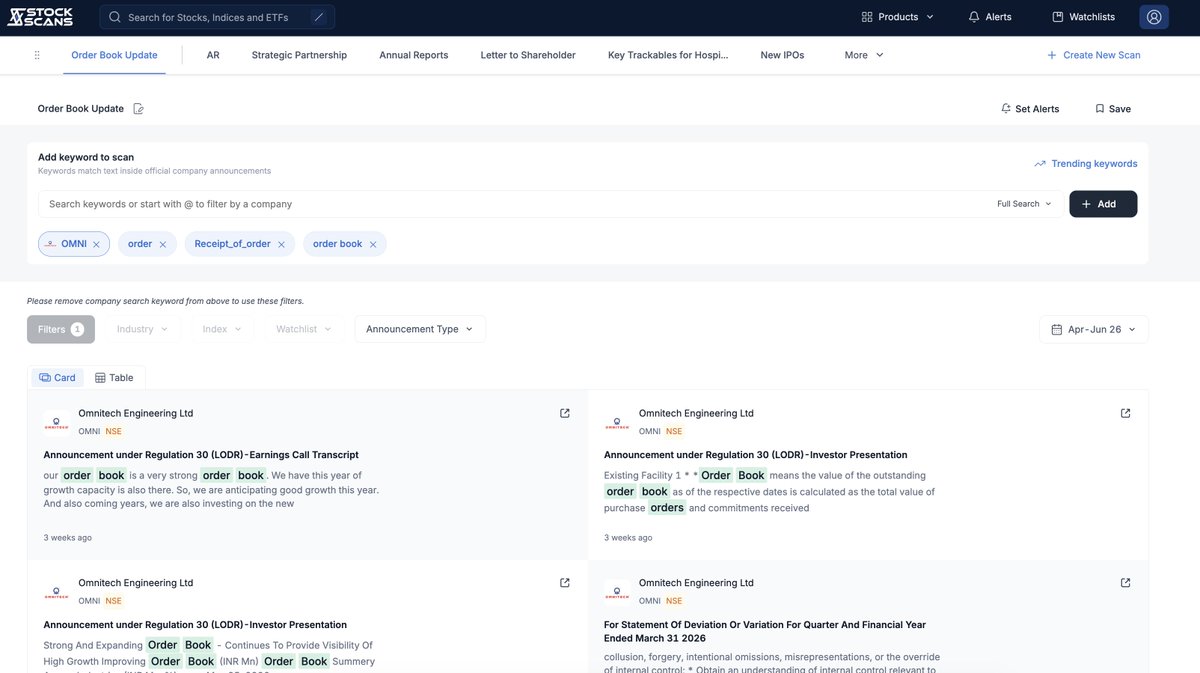
Task: Open the Strategic Partnership tab
Action: 299,55
